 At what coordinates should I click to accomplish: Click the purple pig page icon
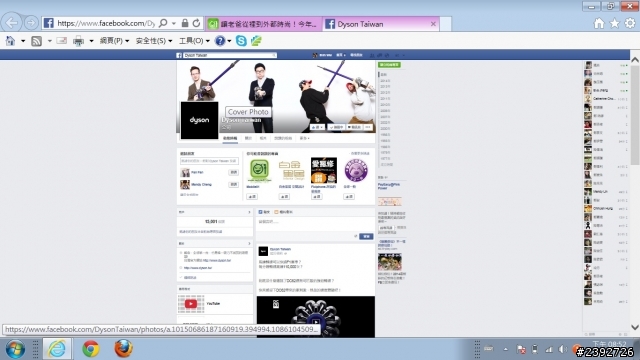point(356,170)
